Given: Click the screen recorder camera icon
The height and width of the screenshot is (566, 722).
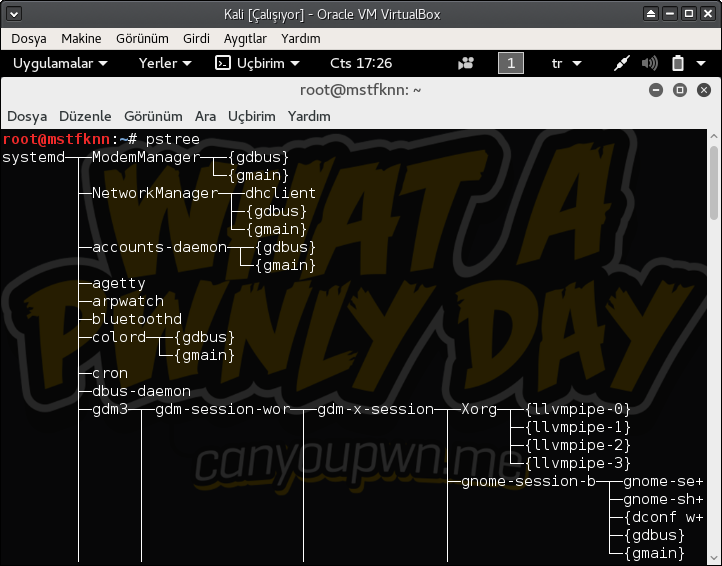Looking at the screenshot, I should 466,63.
